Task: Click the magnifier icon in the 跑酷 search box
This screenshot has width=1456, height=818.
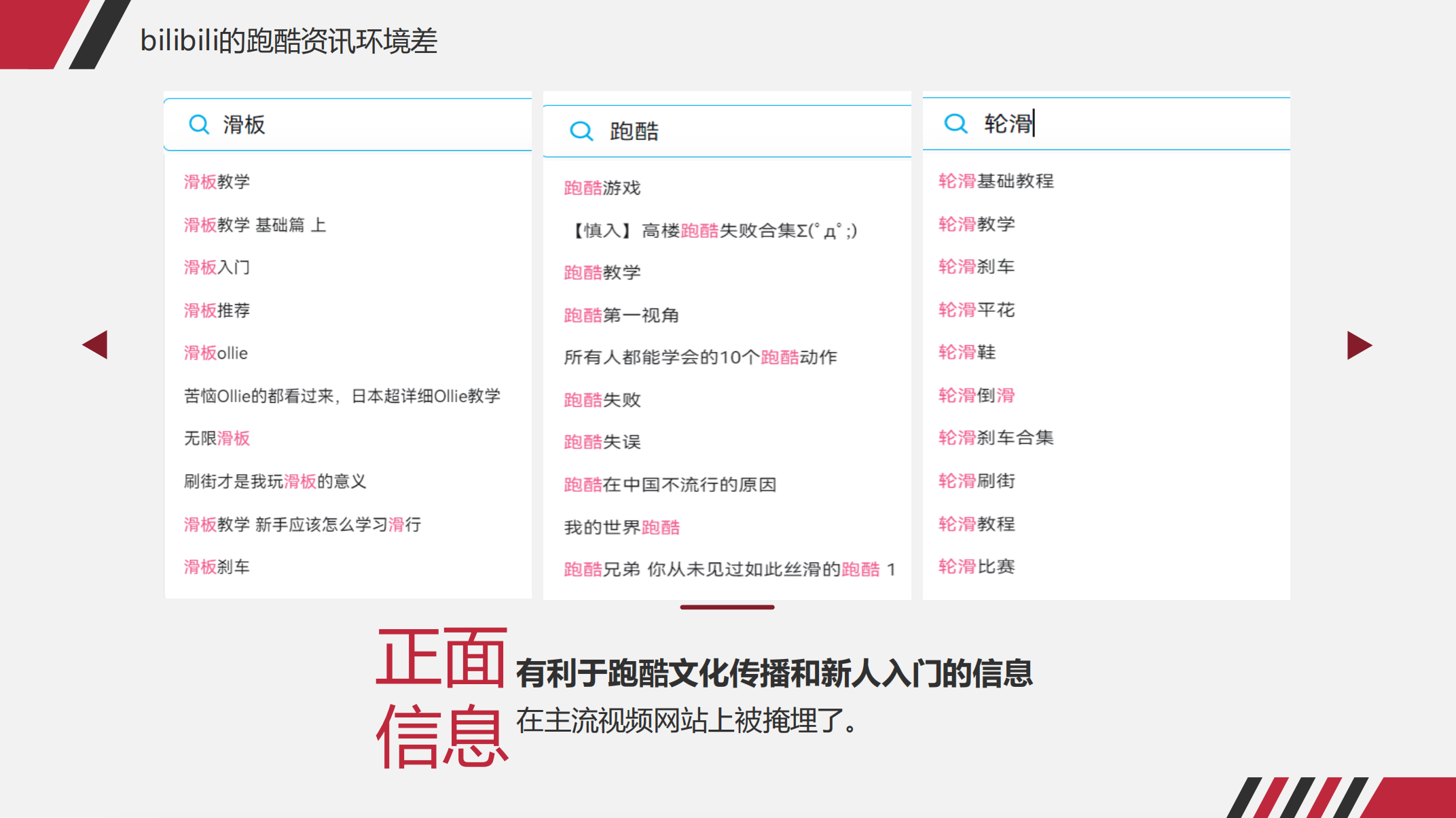Action: (581, 130)
